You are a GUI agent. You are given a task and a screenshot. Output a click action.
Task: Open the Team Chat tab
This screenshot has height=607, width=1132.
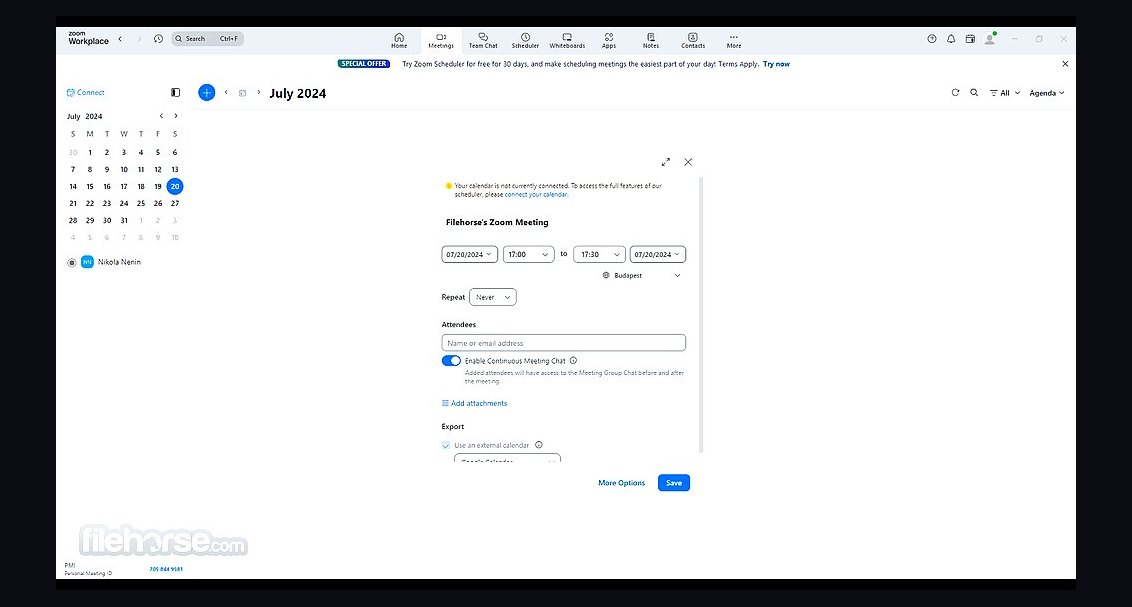pos(483,40)
